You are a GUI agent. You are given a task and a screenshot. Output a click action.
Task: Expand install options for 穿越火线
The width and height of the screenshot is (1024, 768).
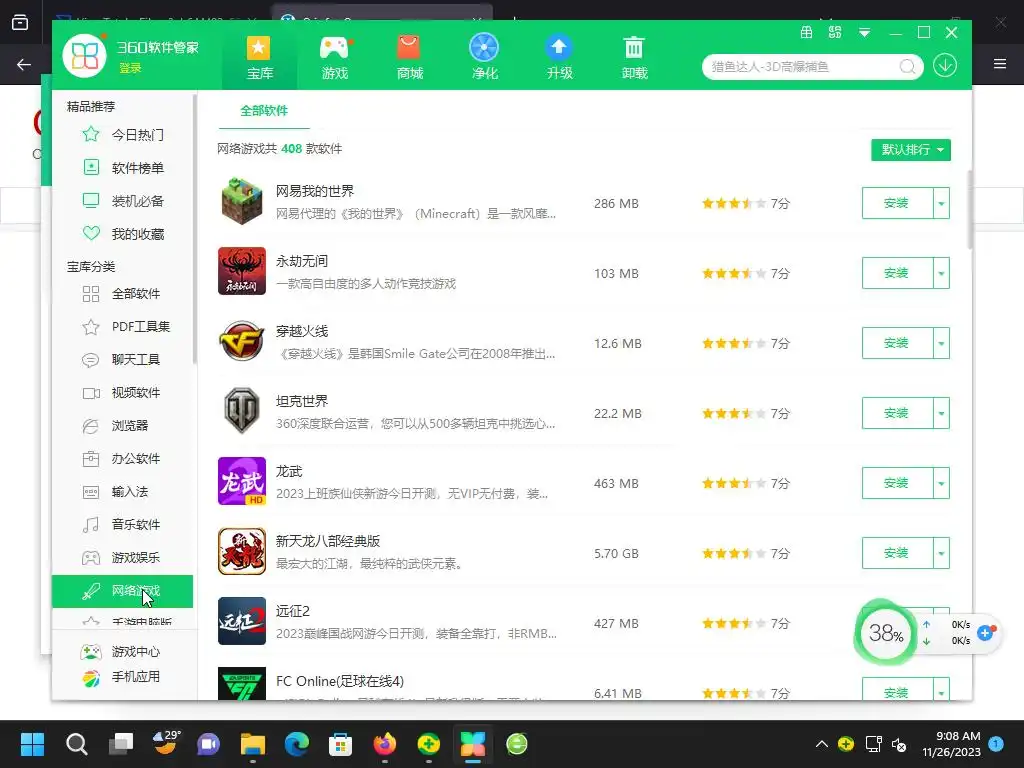941,343
